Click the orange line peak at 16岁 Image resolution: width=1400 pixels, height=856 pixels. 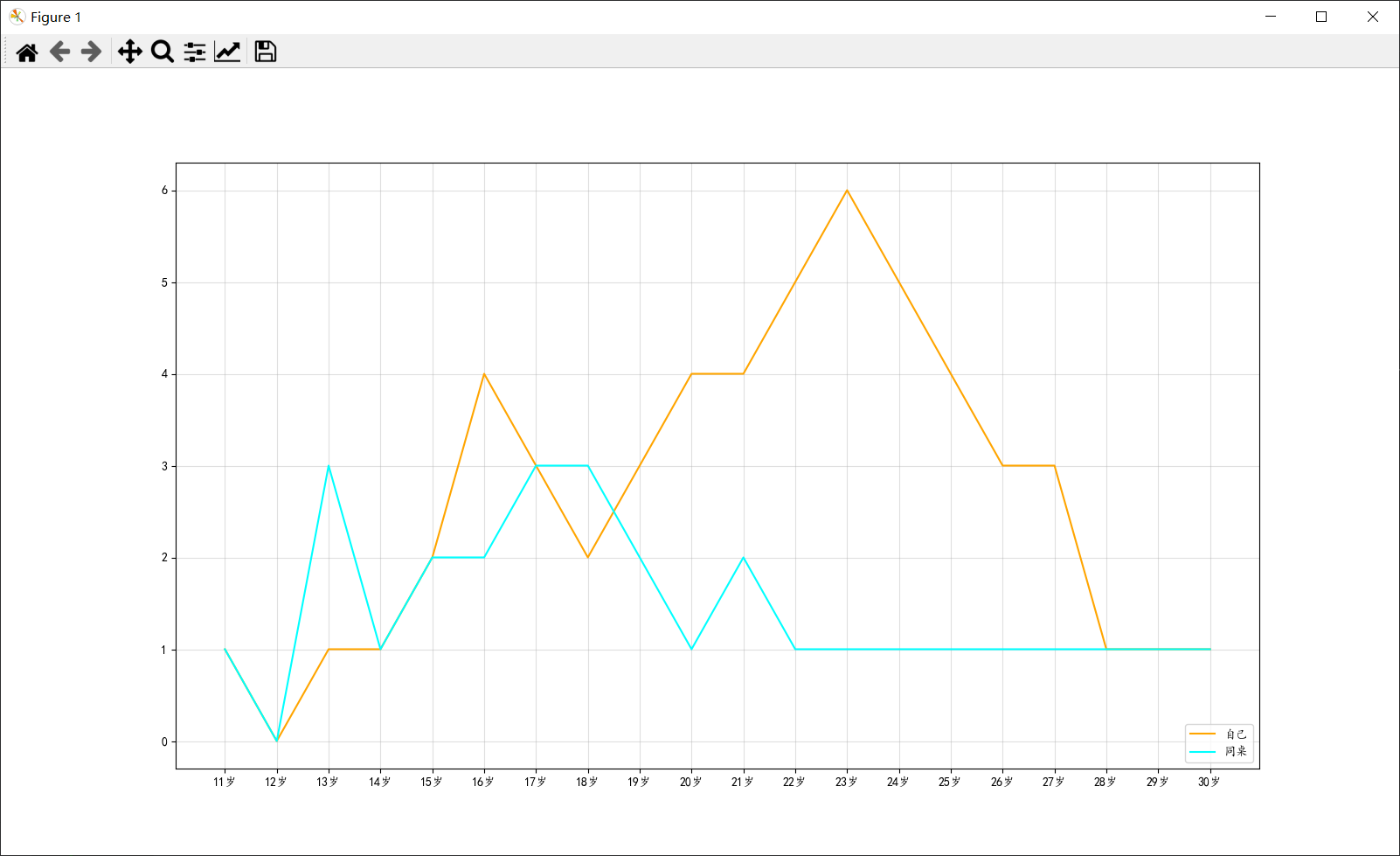click(484, 374)
